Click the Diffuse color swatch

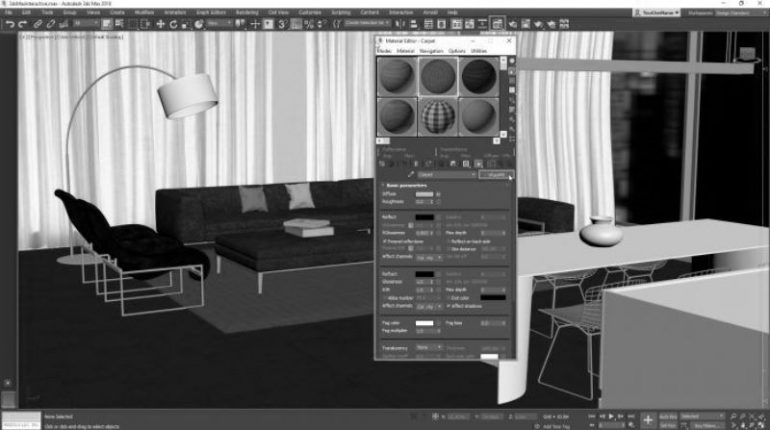(x=424, y=194)
